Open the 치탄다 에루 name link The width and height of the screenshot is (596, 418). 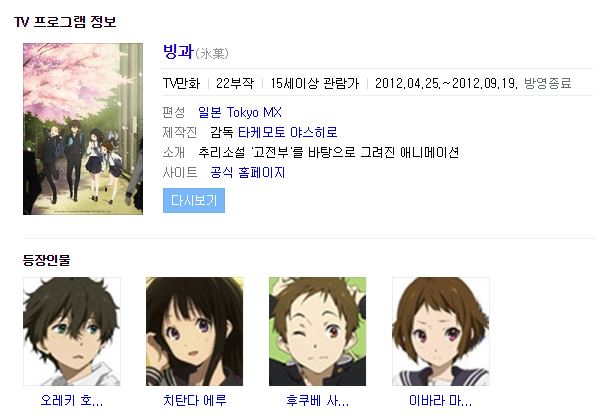coord(195,400)
